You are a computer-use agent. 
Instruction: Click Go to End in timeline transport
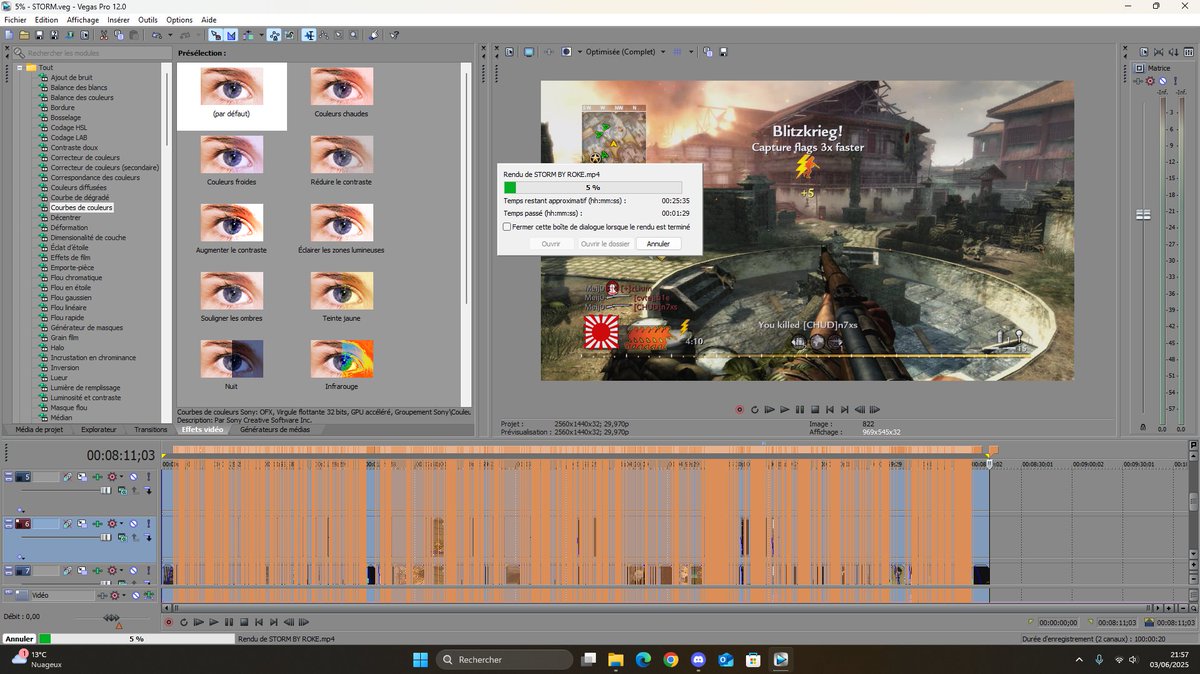point(274,622)
